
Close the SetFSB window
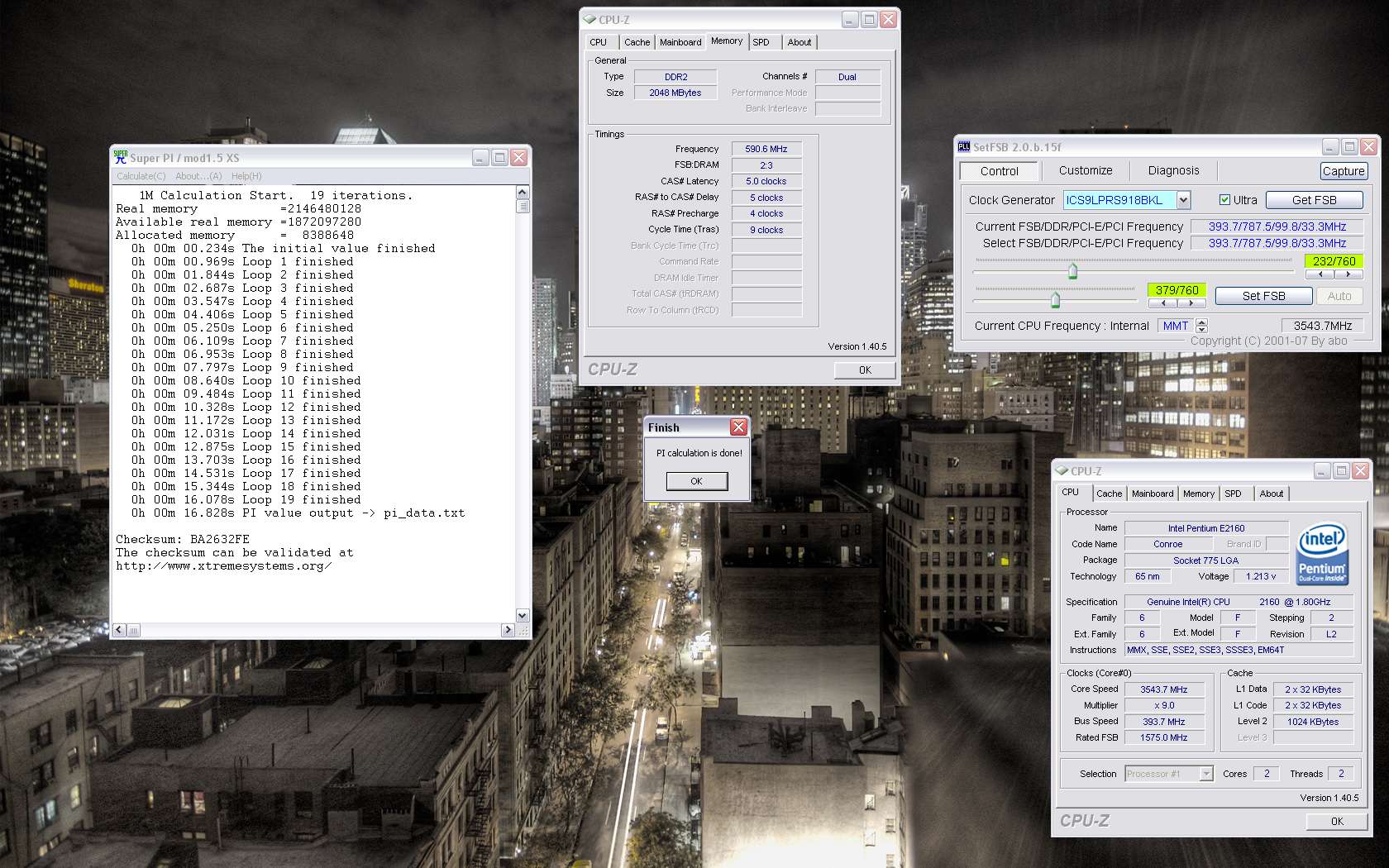coord(1368,146)
